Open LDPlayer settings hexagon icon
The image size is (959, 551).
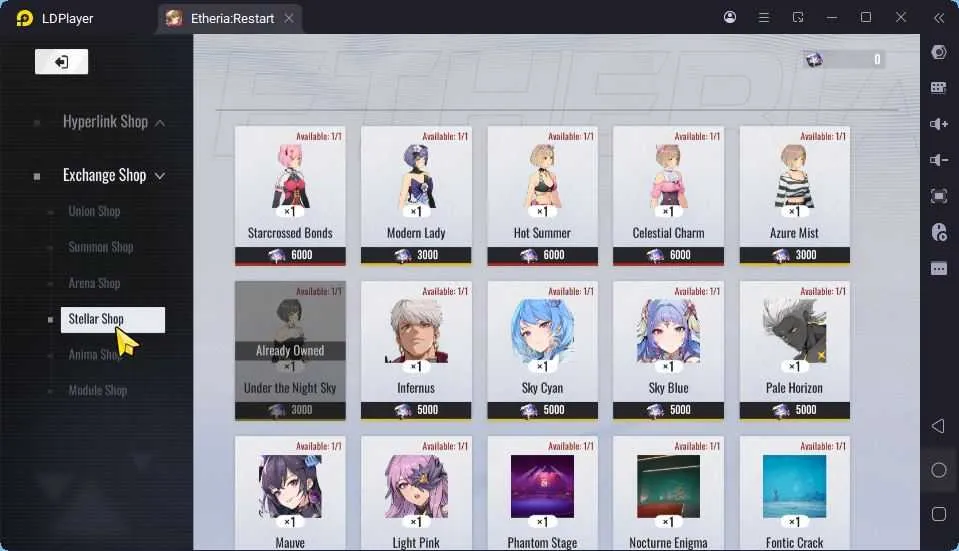(939, 52)
